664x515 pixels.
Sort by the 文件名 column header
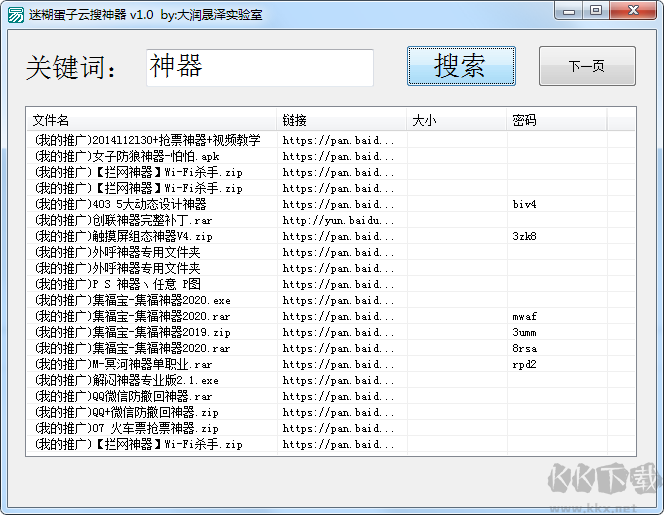(151, 120)
